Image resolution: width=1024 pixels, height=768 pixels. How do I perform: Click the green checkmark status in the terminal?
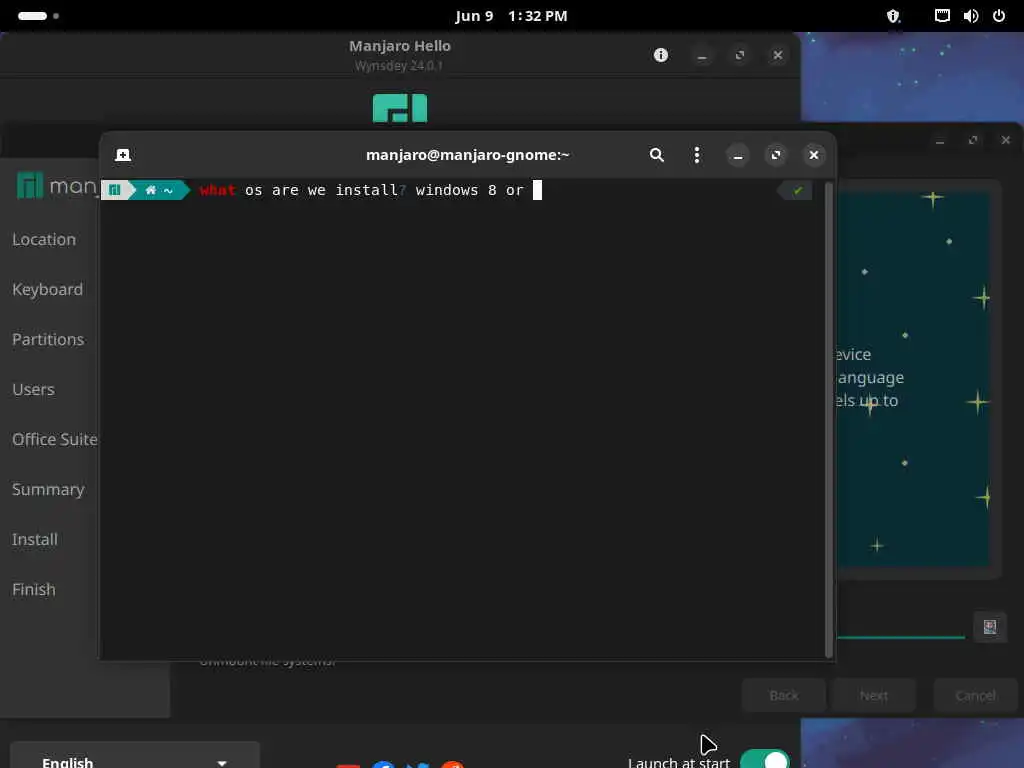[x=797, y=190]
